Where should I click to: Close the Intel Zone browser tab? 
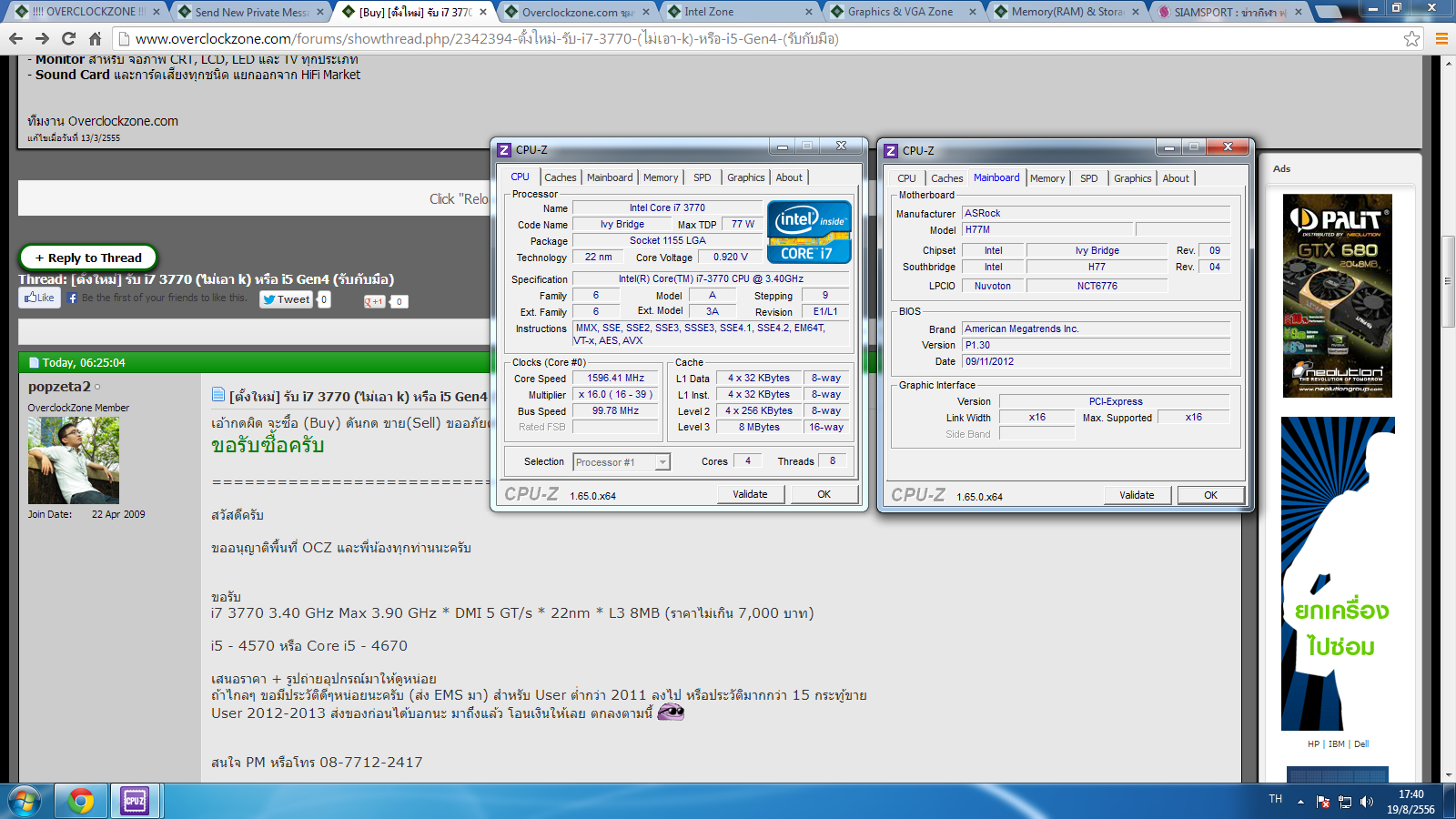[x=809, y=12]
